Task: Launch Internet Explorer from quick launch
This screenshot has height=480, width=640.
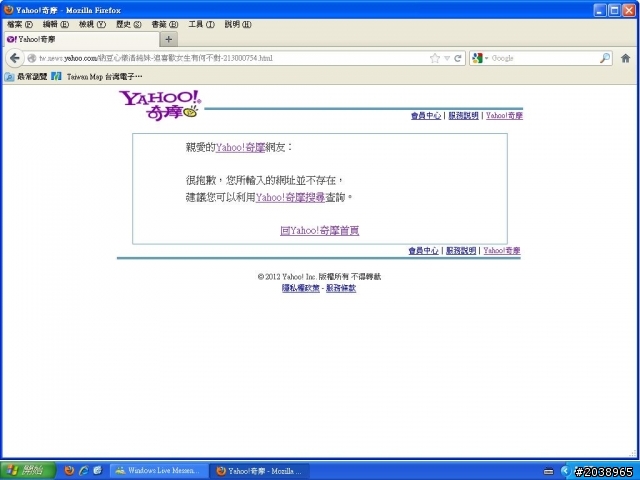Action: [x=84, y=471]
